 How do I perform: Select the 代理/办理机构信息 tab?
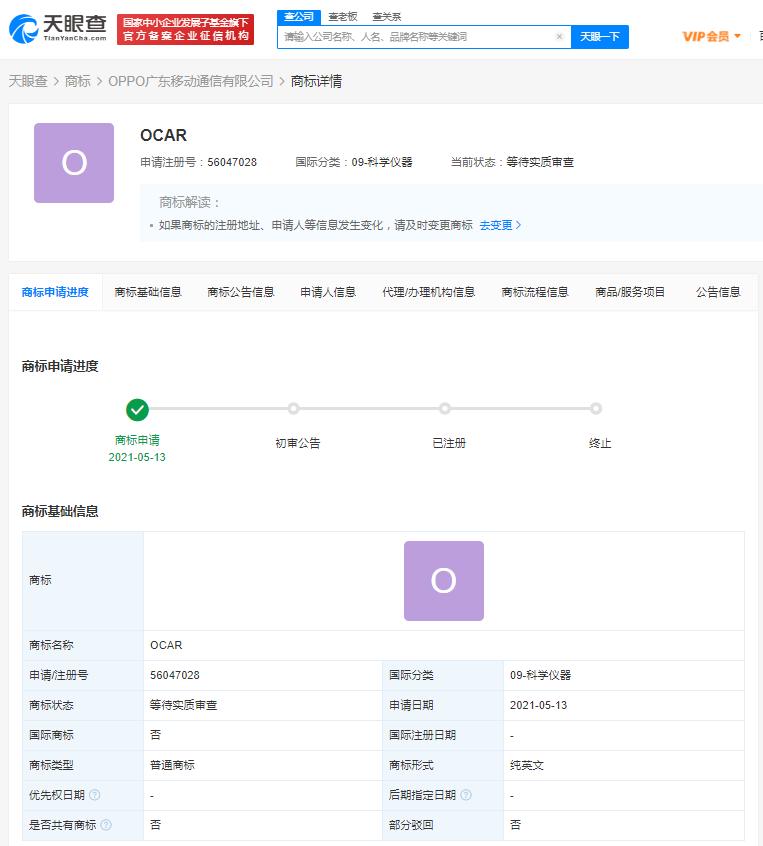(x=428, y=292)
